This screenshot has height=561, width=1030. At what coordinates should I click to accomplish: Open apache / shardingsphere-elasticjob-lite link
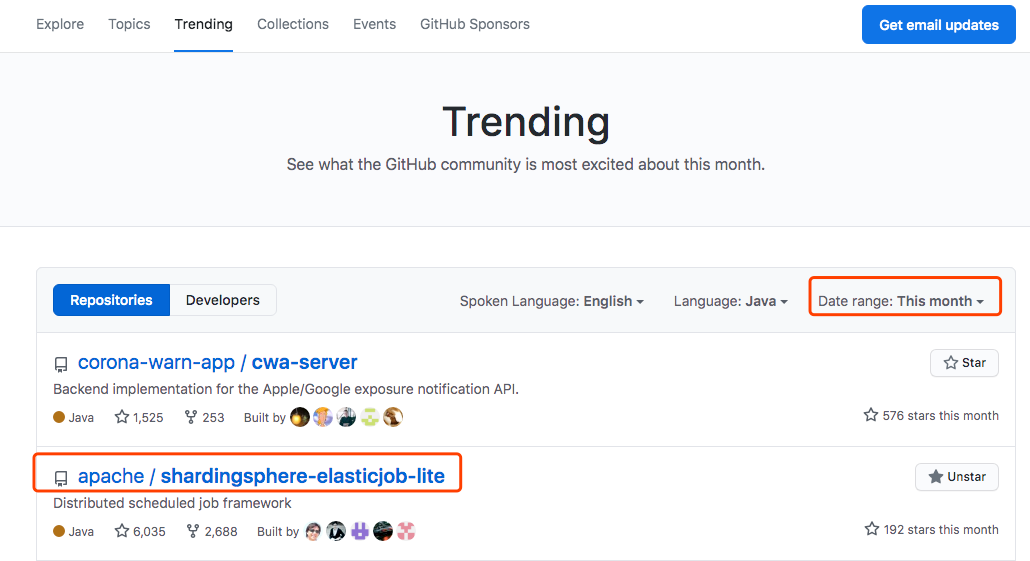tap(261, 476)
